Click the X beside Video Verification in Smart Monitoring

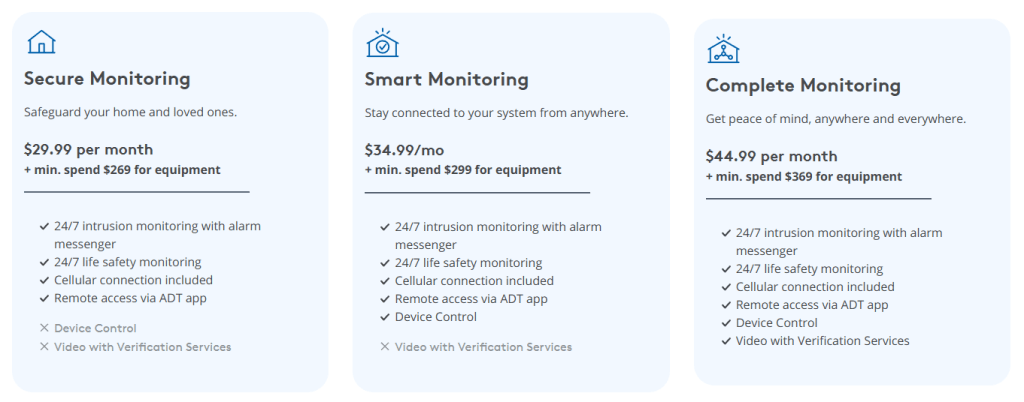pyautogui.click(x=385, y=347)
